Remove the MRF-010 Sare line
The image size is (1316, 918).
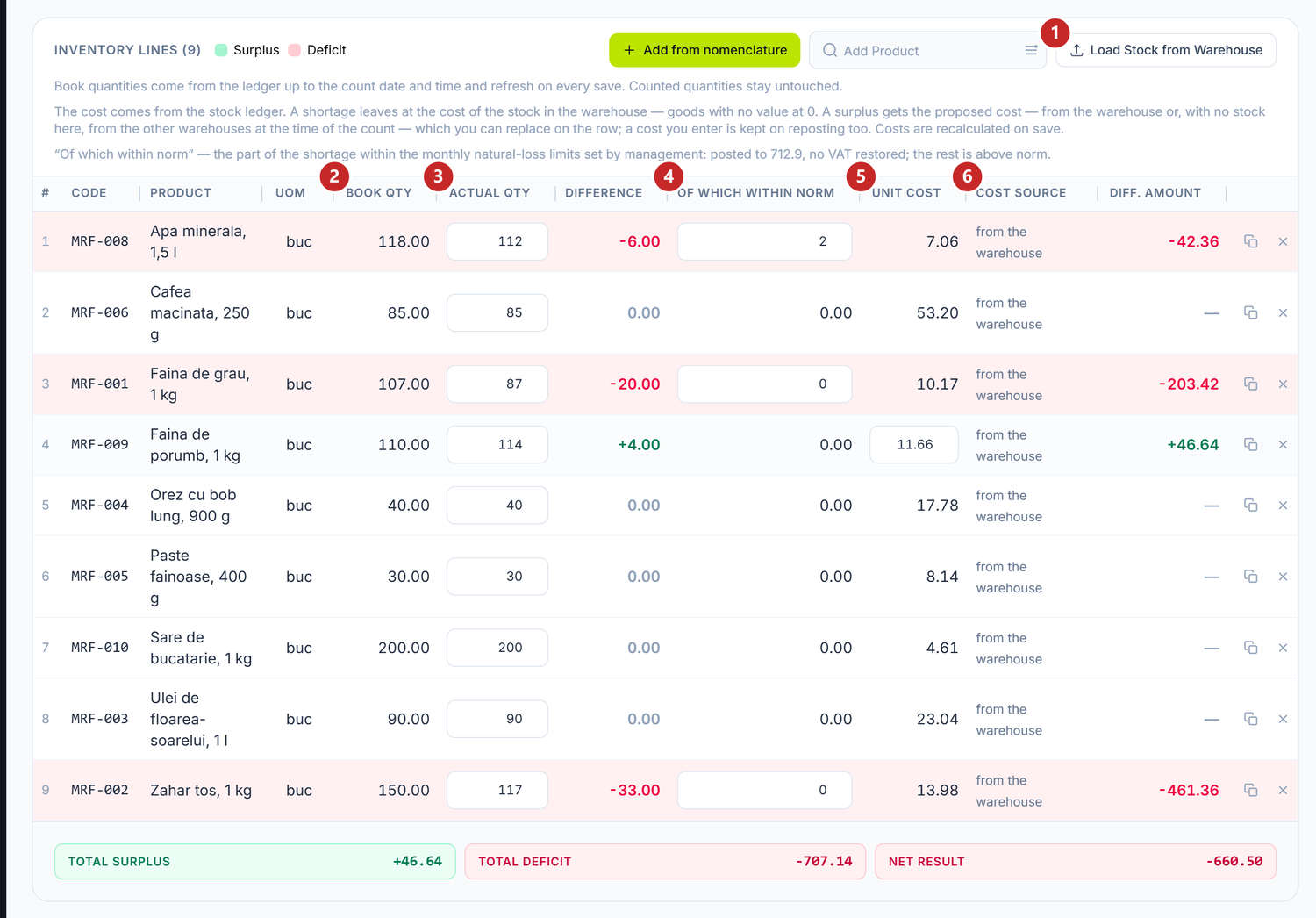pos(1283,647)
